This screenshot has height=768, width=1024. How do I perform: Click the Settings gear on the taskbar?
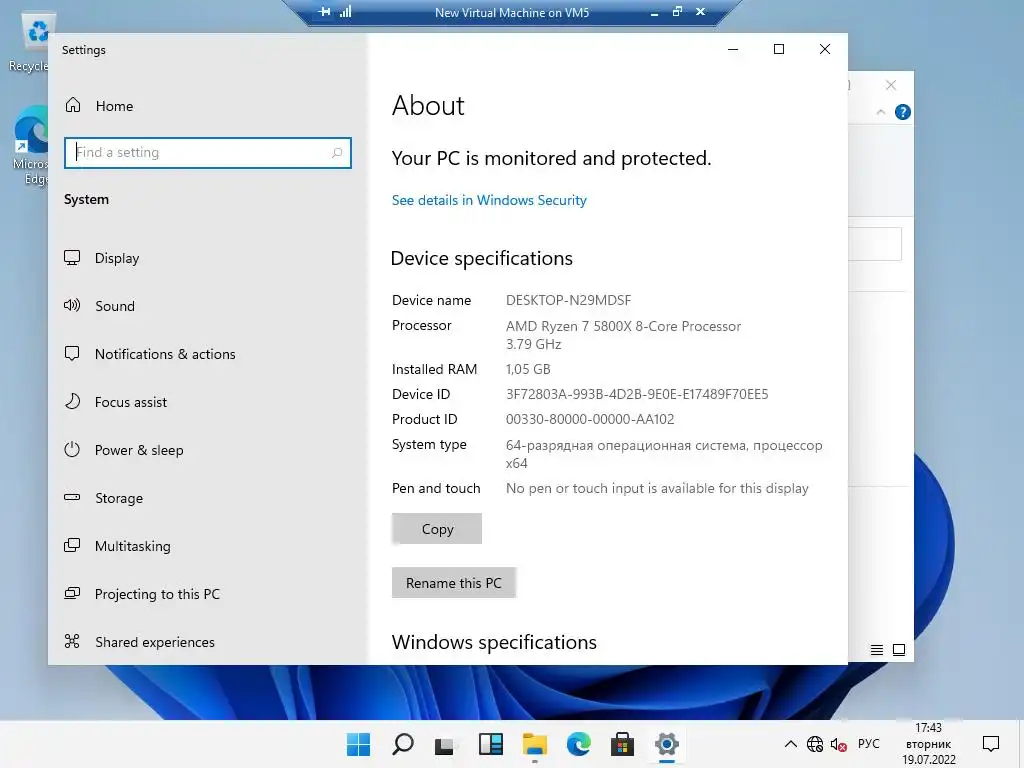coord(666,744)
